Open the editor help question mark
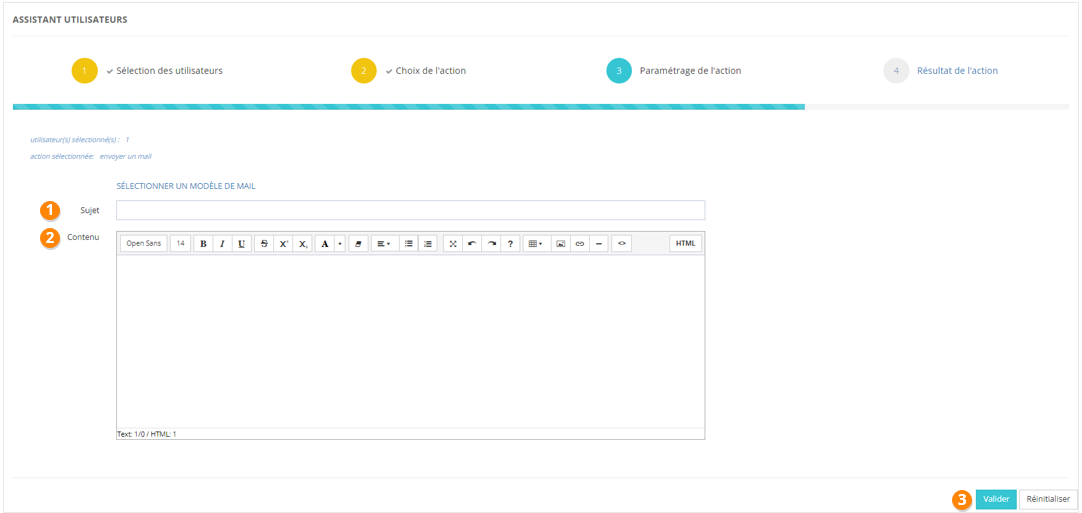This screenshot has height=513, width=1082. pyautogui.click(x=510, y=243)
